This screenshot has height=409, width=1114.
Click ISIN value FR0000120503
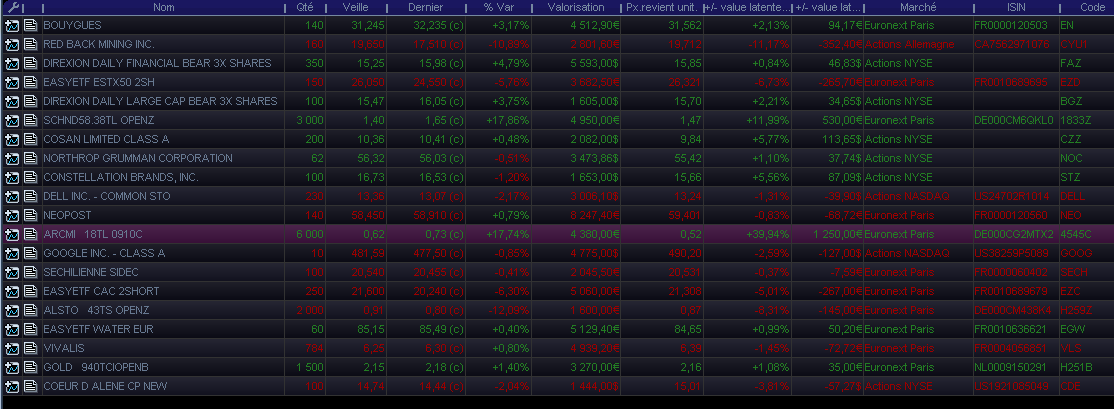(1011, 26)
